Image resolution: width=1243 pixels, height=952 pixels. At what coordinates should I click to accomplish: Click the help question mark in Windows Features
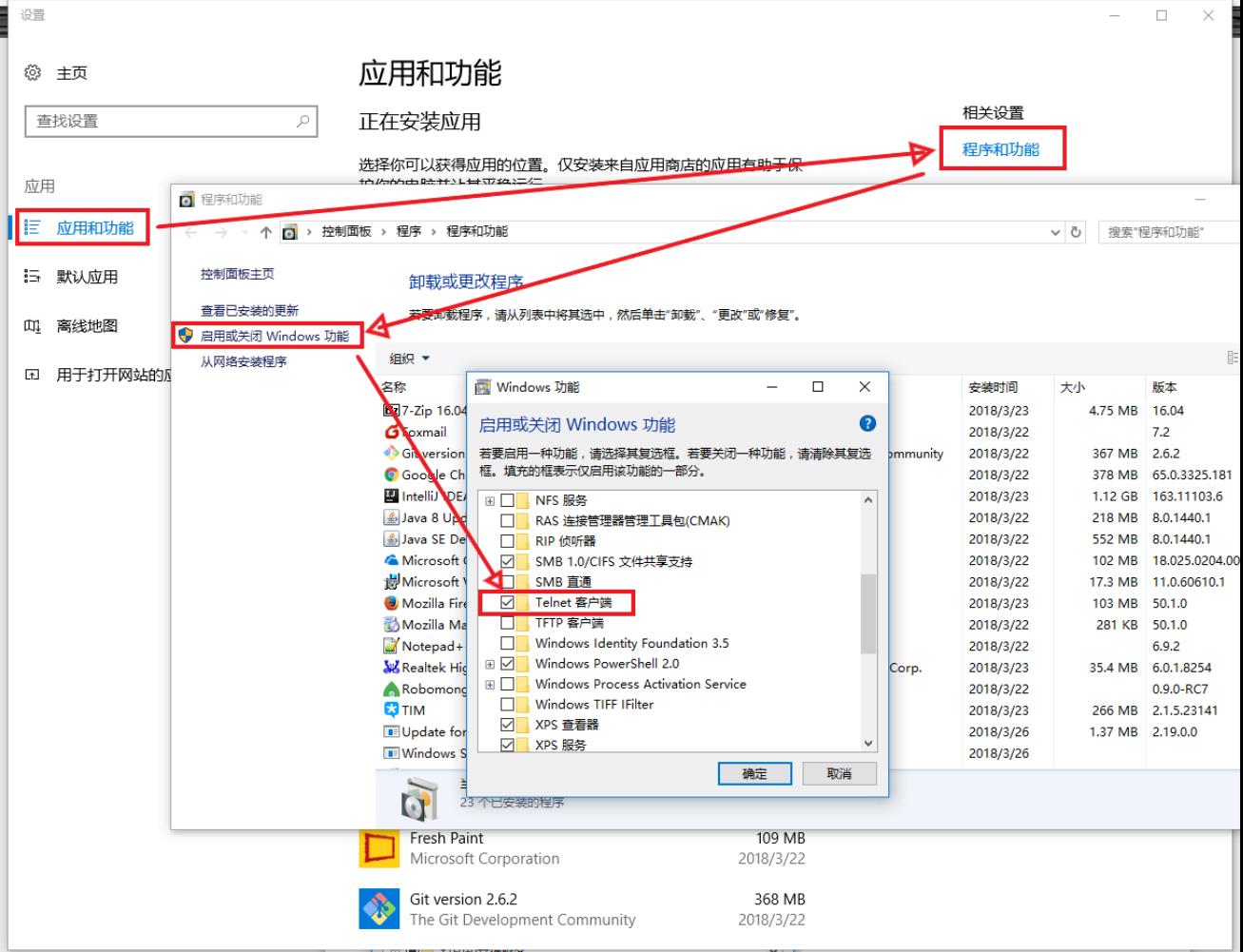click(867, 424)
